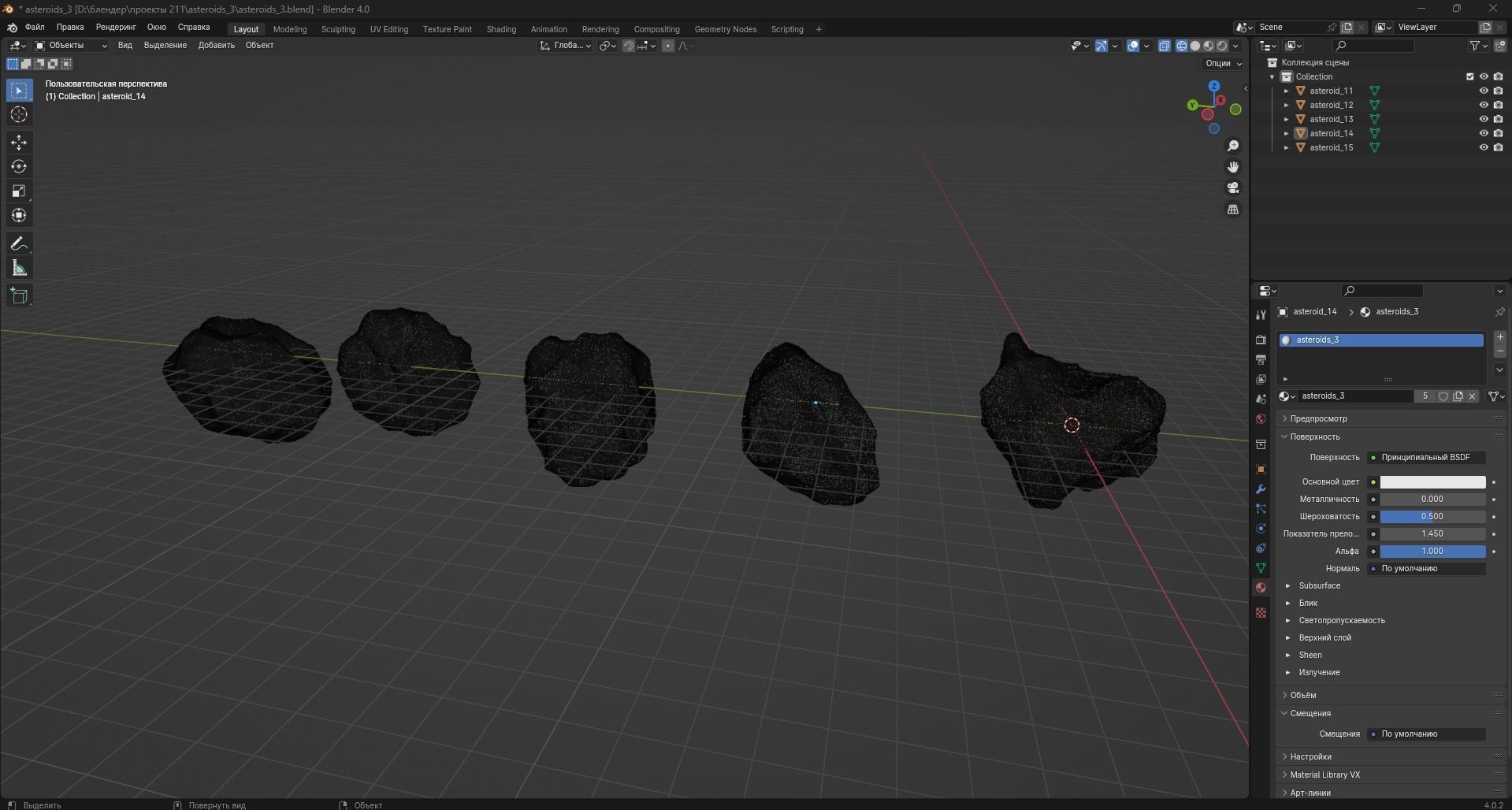Open the Рендеринг menu
This screenshot has height=810, width=1512.
click(x=116, y=27)
